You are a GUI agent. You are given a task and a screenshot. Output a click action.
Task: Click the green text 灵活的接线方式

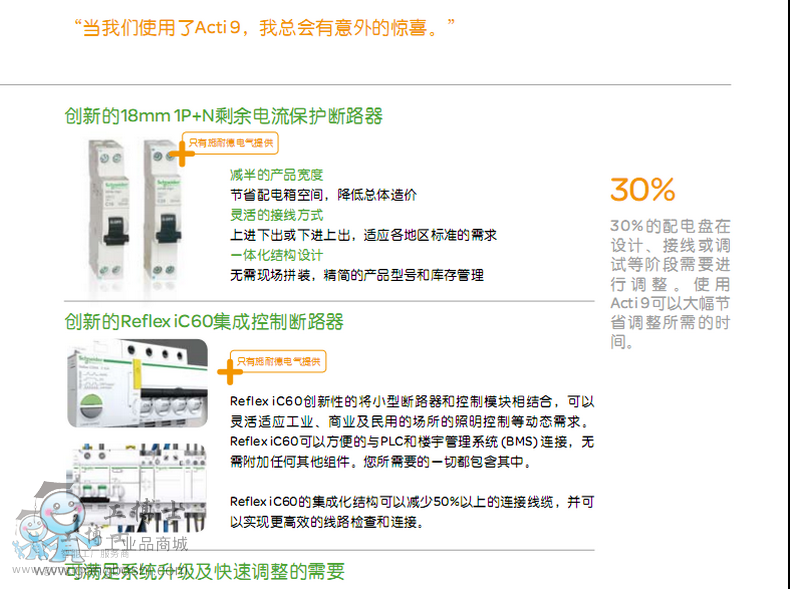[276, 215]
